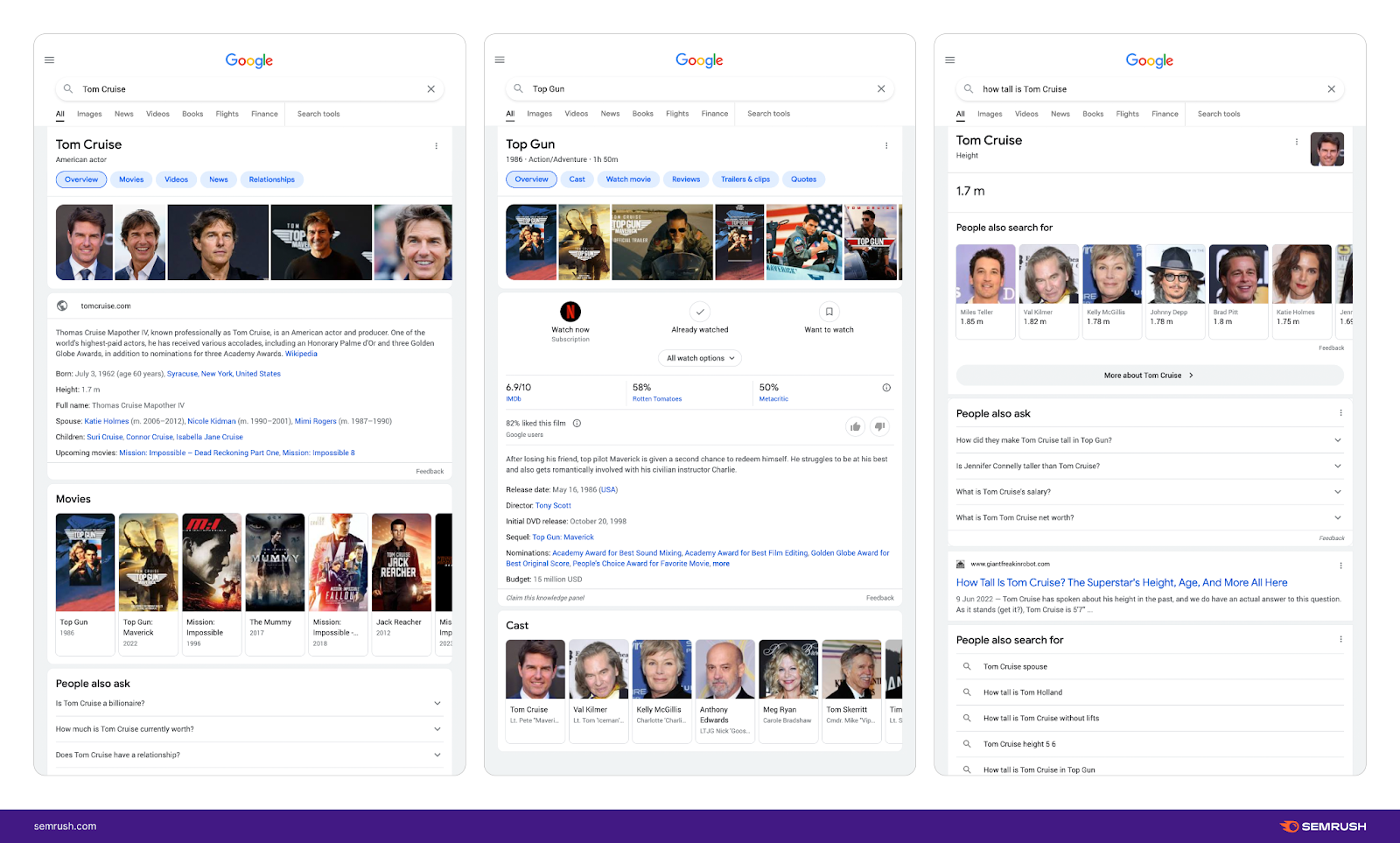Open All watch options dropdown
Screen dimensions: 1400x843
pyautogui.click(x=699, y=358)
